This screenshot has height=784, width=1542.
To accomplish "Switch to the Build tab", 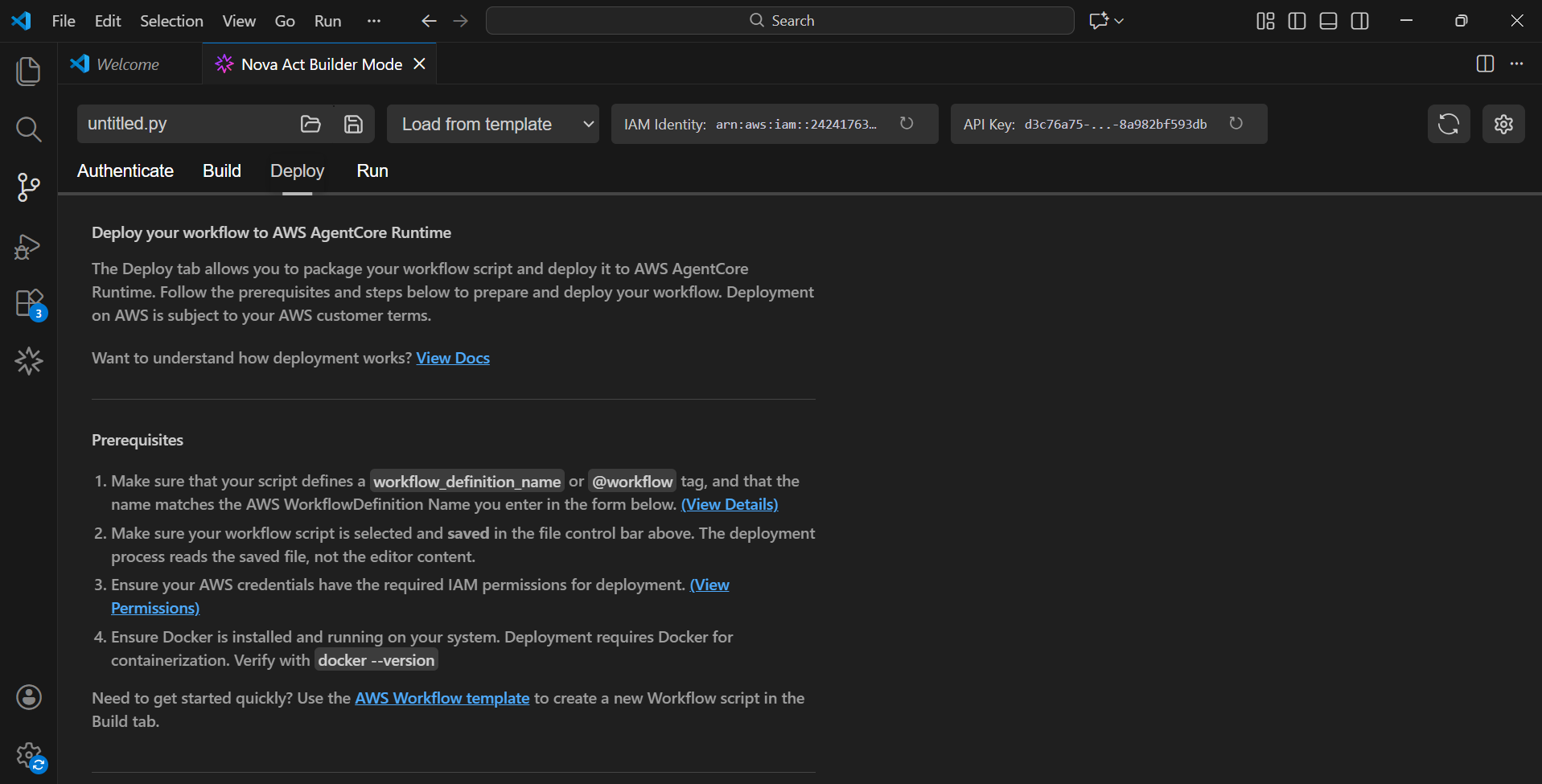I will coord(221,170).
